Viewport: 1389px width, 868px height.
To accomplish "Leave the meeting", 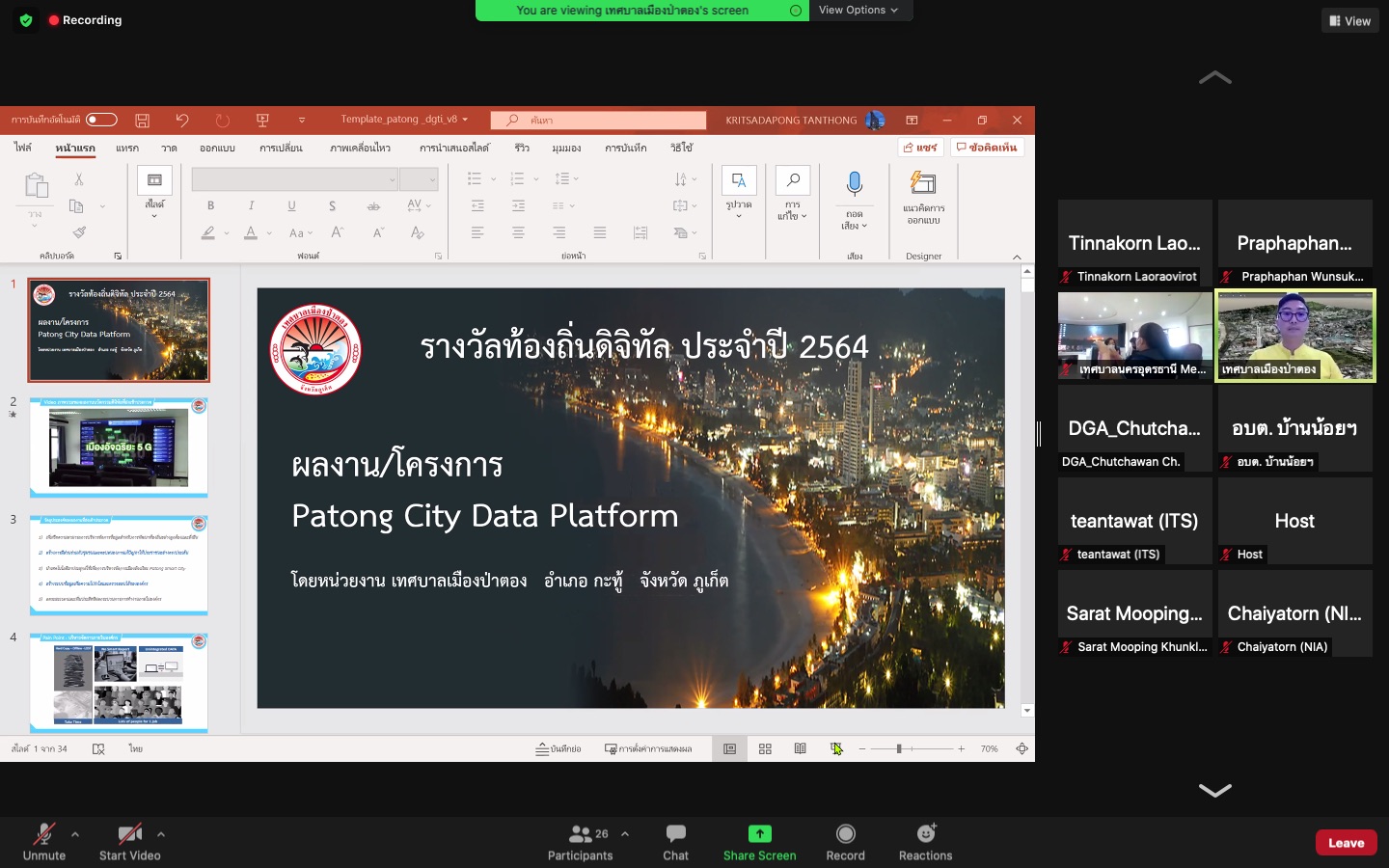I will point(1346,842).
